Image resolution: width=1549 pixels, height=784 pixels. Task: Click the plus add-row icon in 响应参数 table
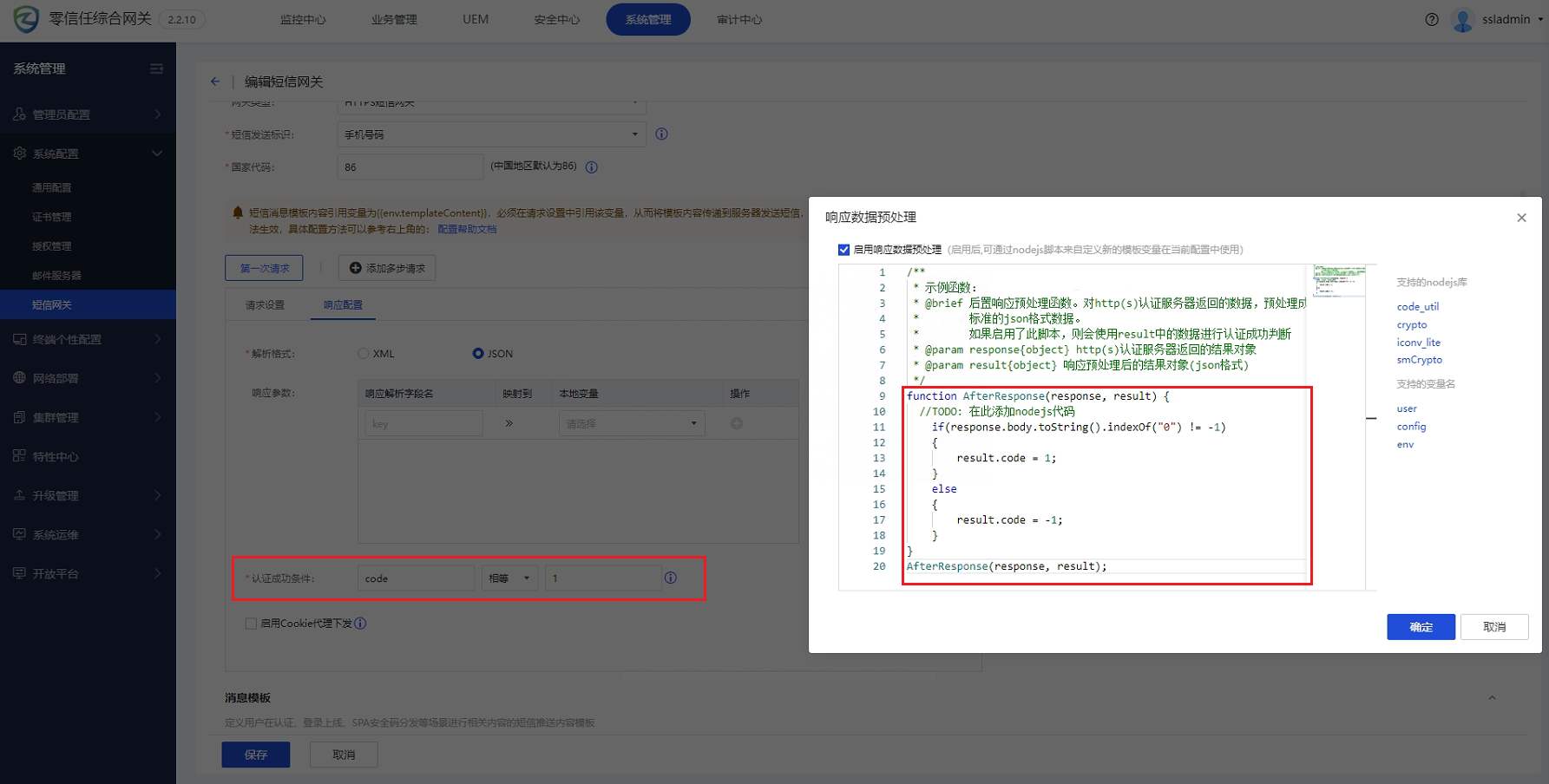pyautogui.click(x=737, y=423)
